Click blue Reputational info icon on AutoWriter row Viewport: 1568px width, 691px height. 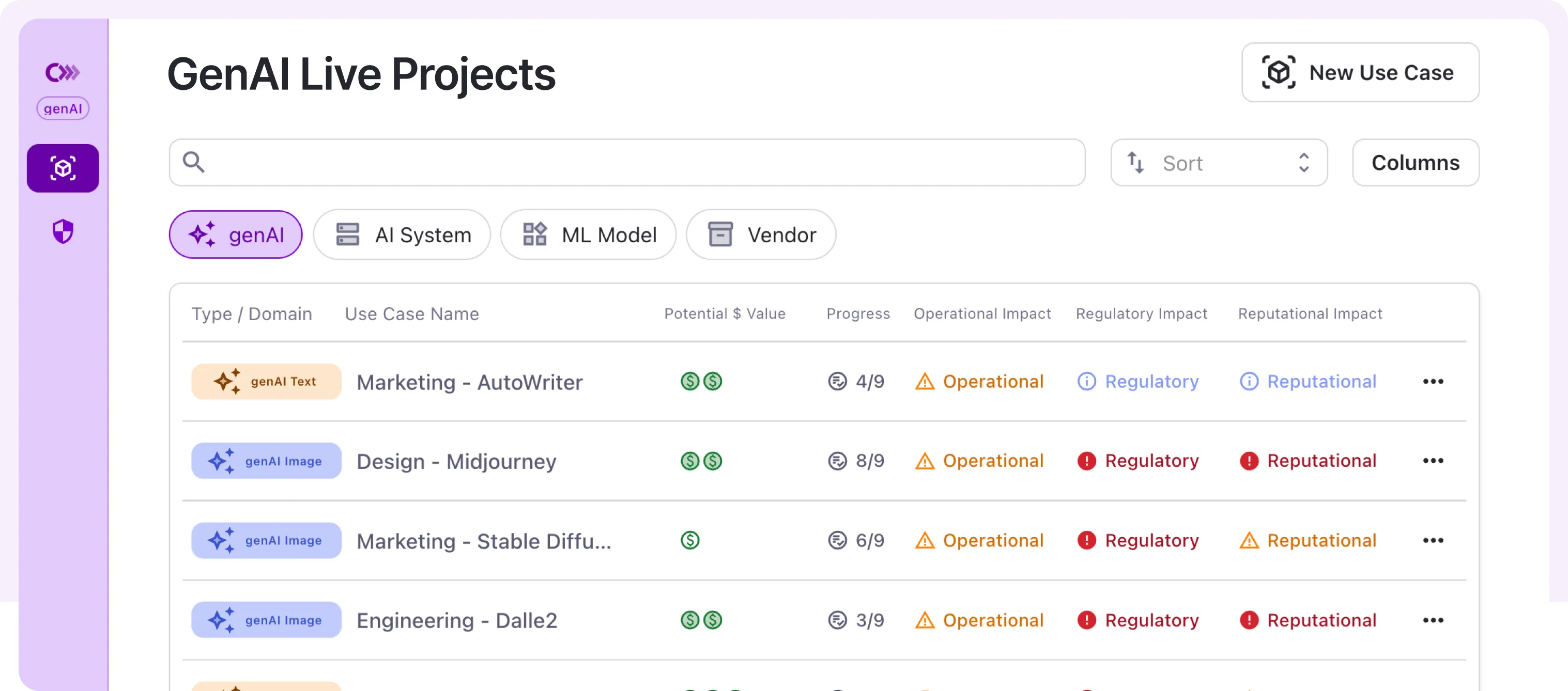tap(1249, 381)
